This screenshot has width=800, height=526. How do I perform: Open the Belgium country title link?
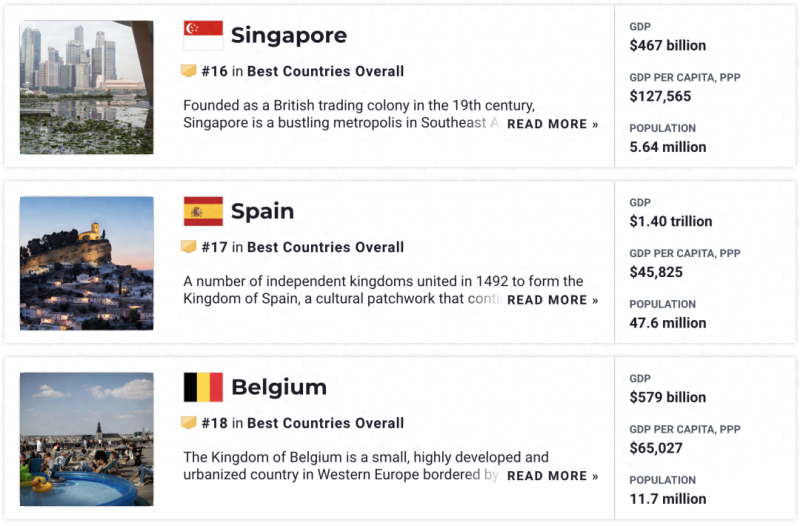click(278, 388)
